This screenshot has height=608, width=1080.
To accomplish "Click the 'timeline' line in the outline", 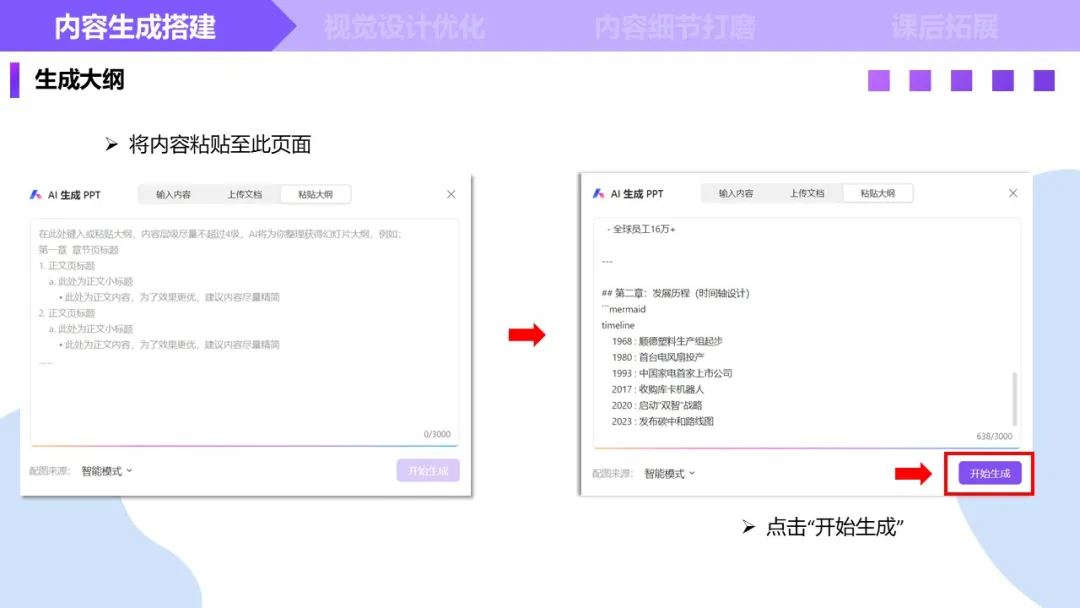I will tap(618, 325).
